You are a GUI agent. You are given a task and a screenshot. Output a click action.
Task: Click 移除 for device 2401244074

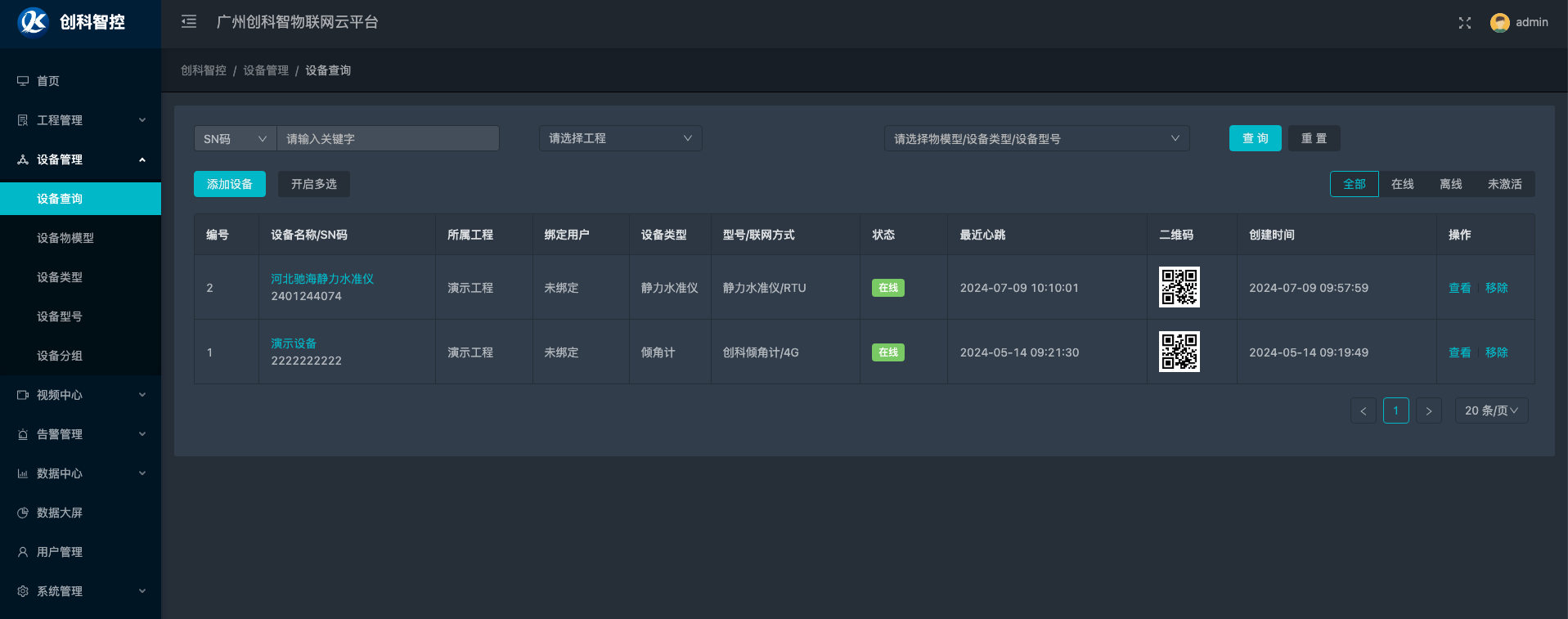(1497, 288)
